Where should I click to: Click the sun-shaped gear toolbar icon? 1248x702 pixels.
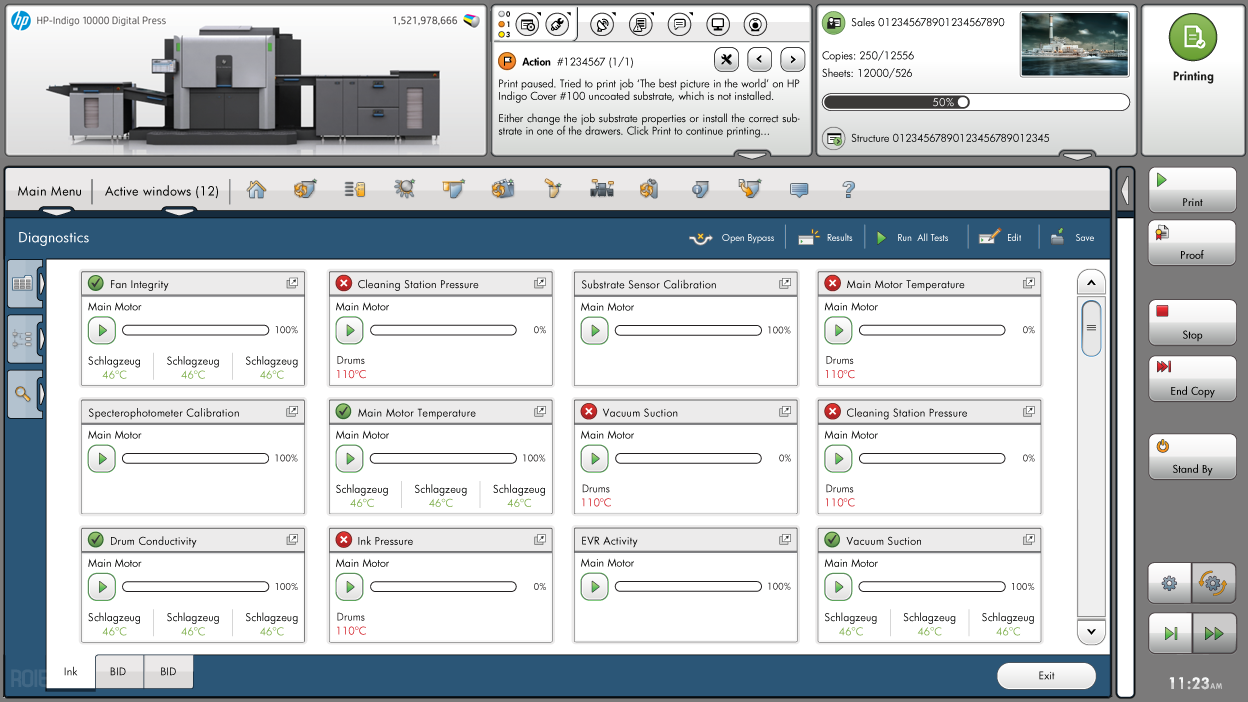[x=404, y=189]
